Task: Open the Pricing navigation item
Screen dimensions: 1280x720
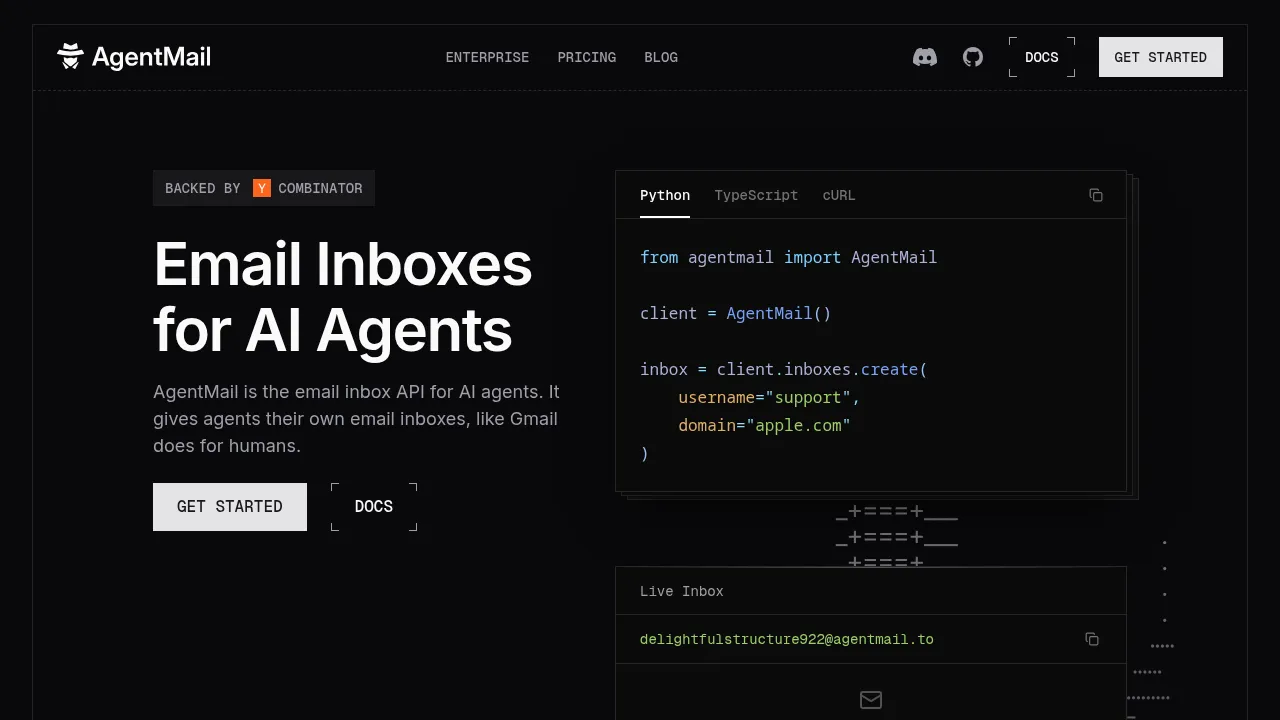Action: [587, 57]
